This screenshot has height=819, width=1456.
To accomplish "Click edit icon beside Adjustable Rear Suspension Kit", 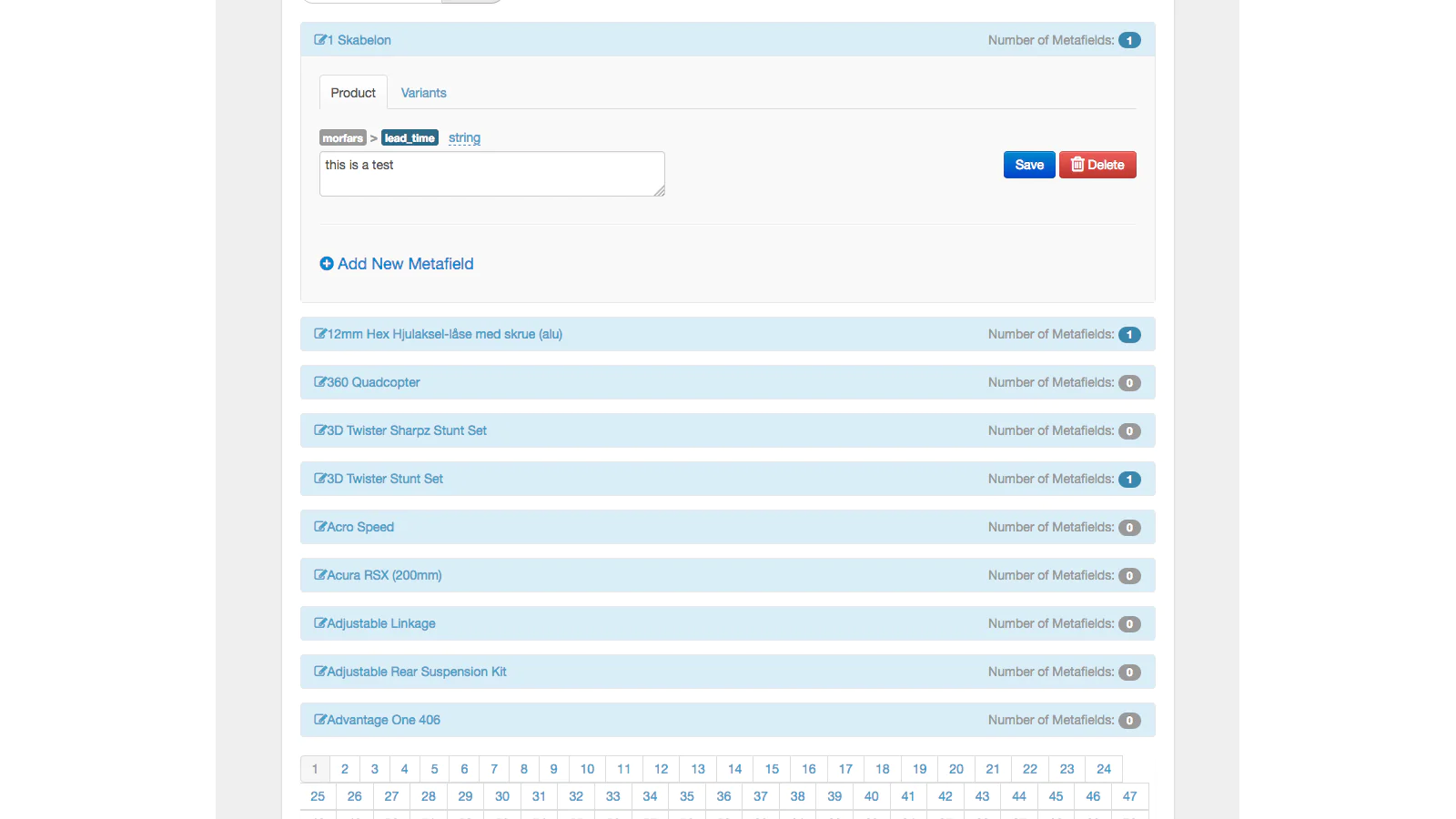I will (x=320, y=672).
